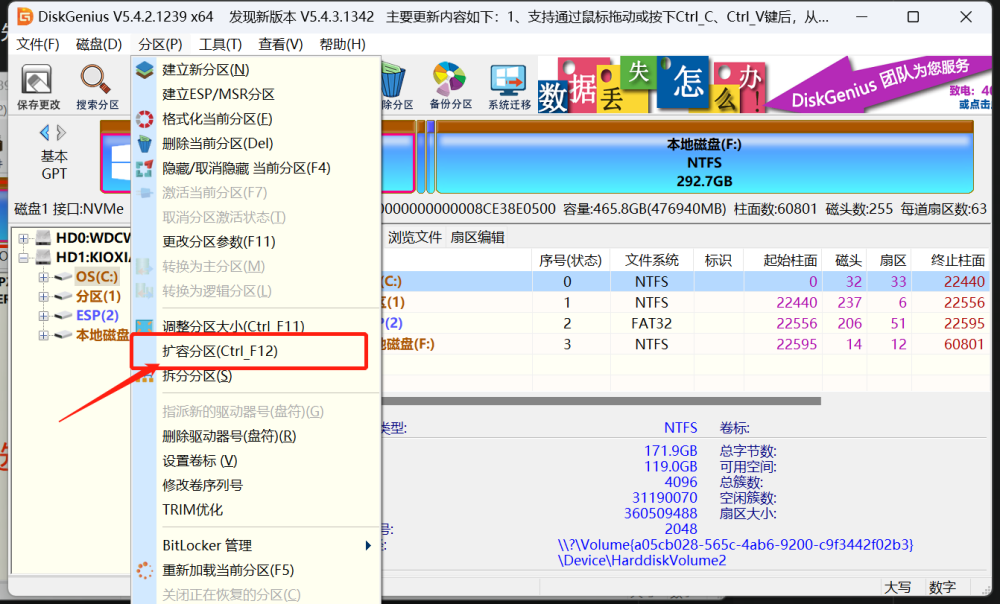Viewport: 1000px width, 604px height.
Task: Click the icon beside 格式化当前分区(F)
Action: 145,119
